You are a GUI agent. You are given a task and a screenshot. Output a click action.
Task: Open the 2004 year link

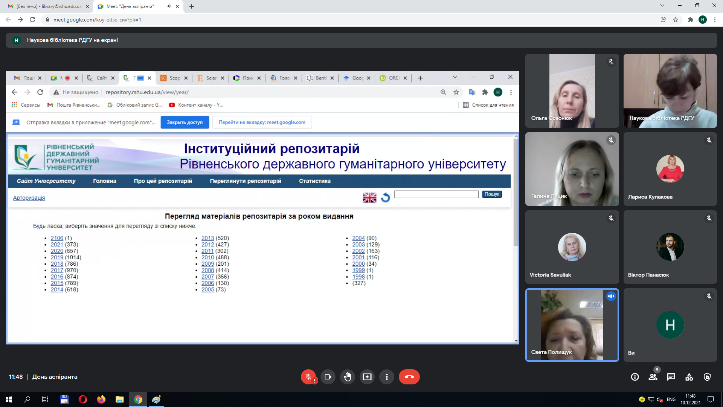click(x=358, y=238)
